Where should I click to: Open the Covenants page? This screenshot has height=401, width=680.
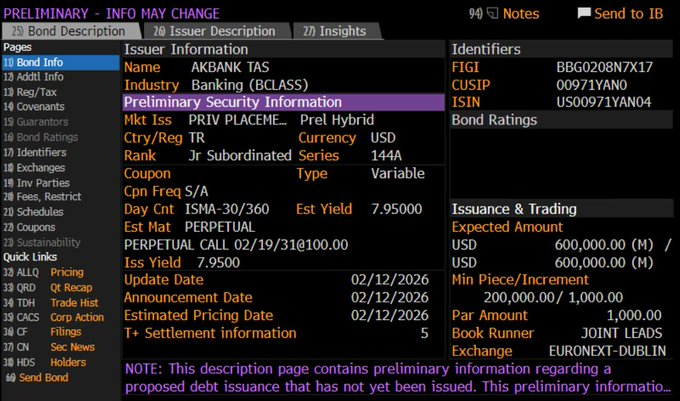[39, 107]
